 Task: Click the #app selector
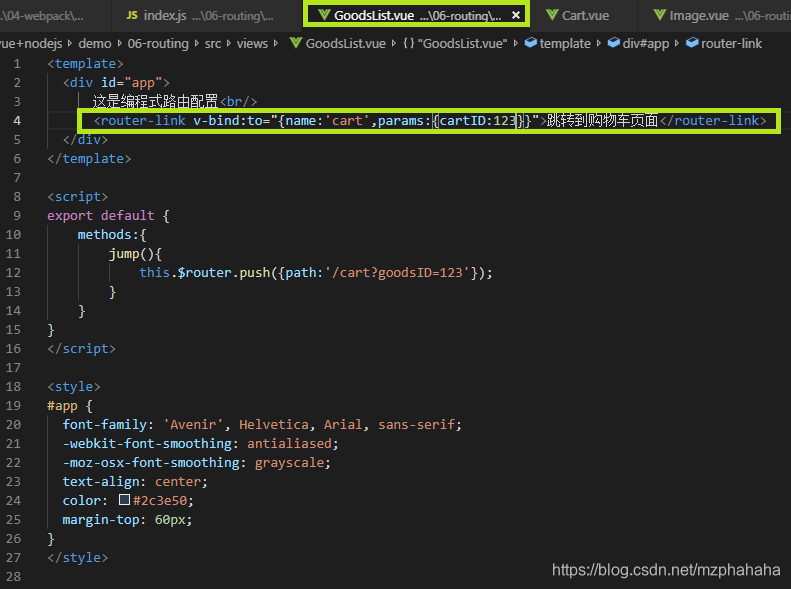[x=62, y=406]
